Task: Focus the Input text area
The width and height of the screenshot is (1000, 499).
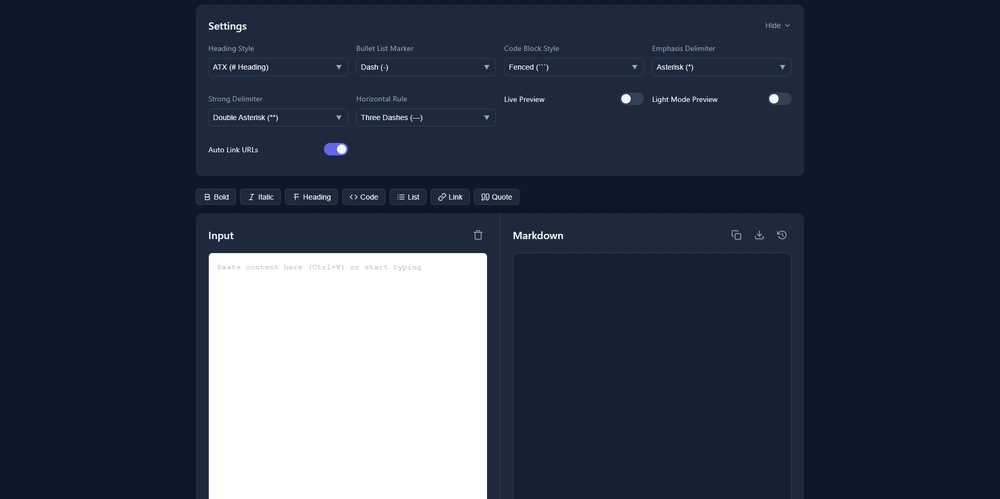Action: tap(348, 376)
